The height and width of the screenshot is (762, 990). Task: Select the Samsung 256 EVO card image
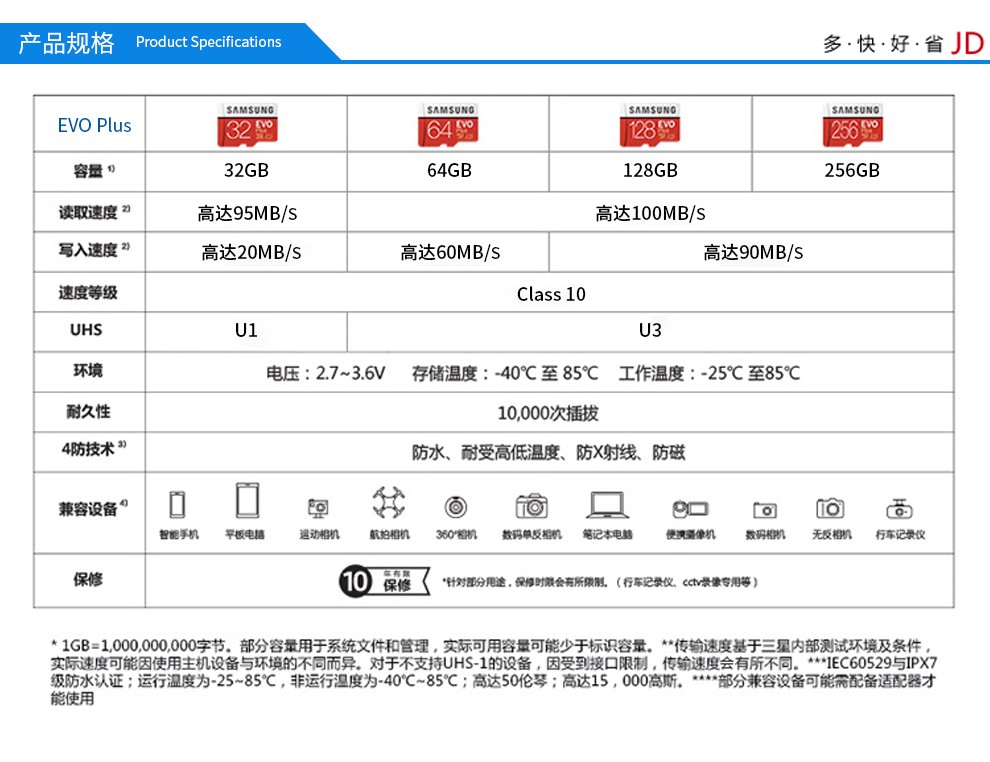[852, 124]
